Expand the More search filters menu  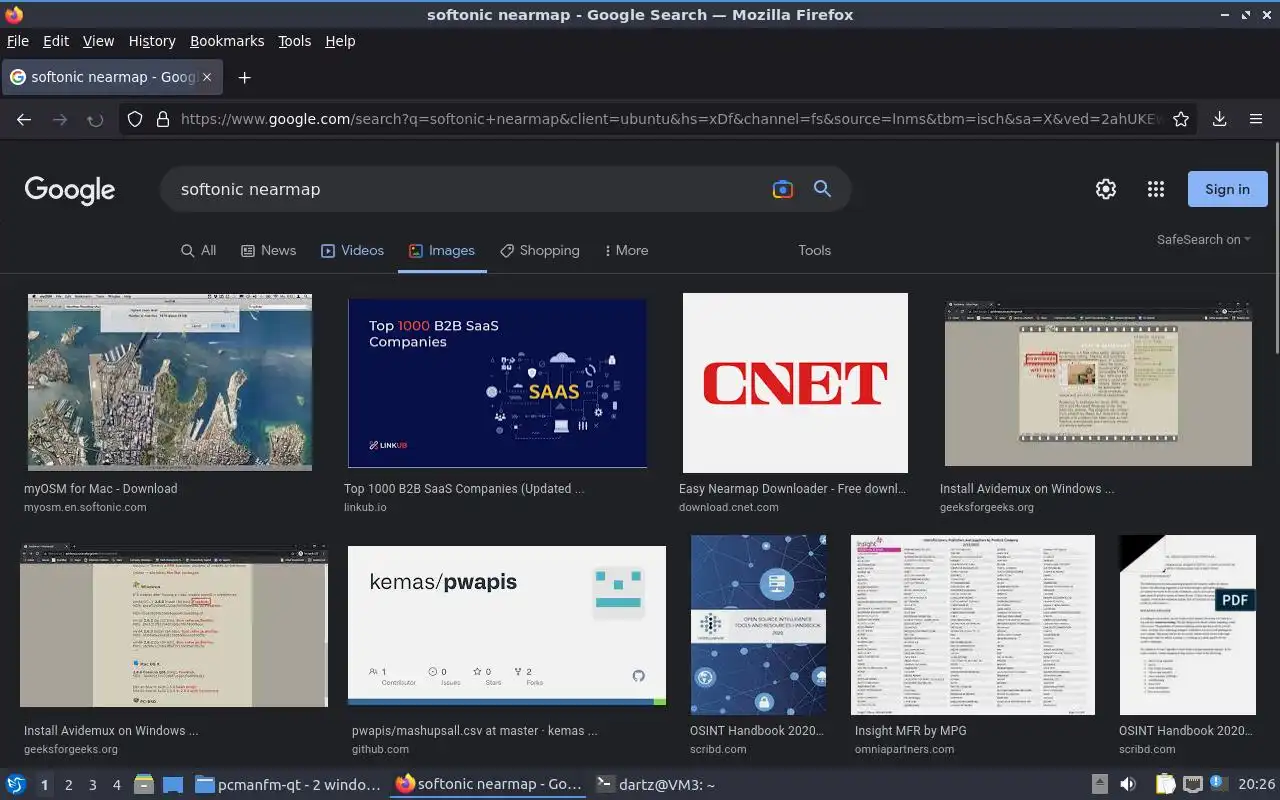pos(626,250)
